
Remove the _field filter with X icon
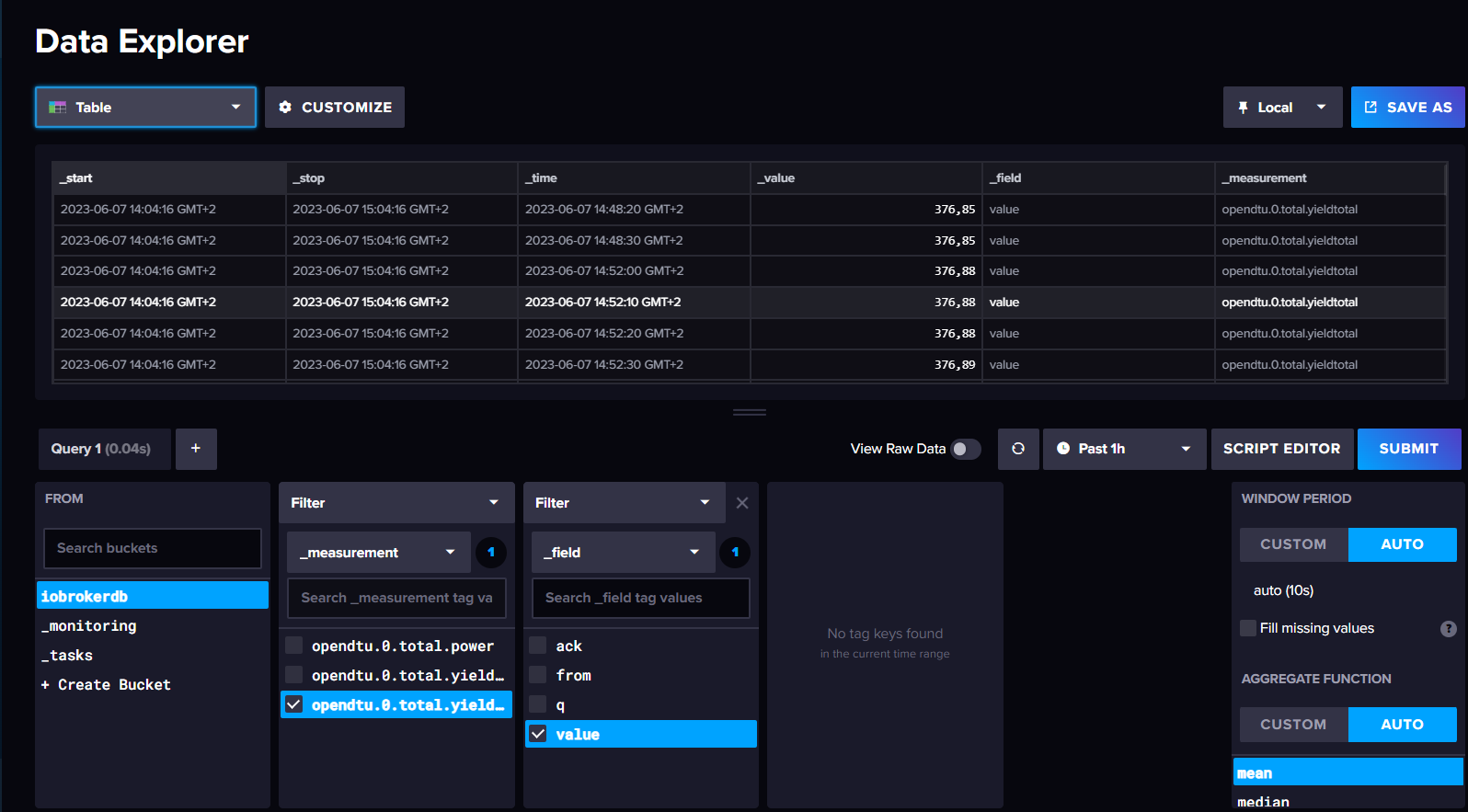click(x=742, y=503)
